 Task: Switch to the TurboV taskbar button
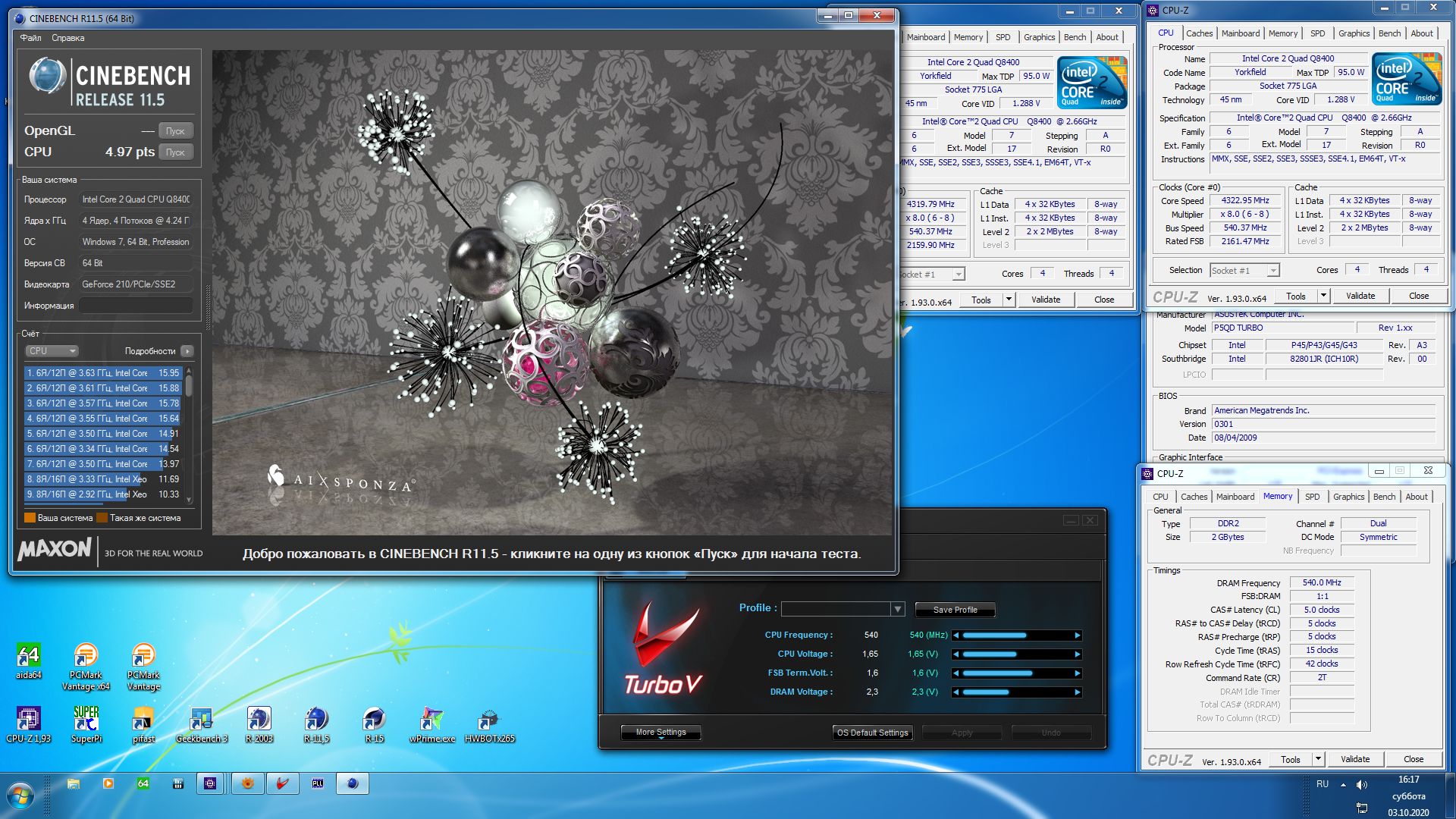coord(282,783)
